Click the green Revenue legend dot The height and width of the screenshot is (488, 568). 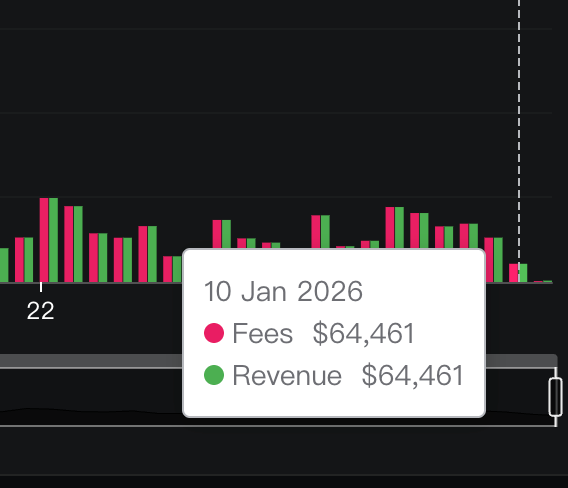point(214,375)
